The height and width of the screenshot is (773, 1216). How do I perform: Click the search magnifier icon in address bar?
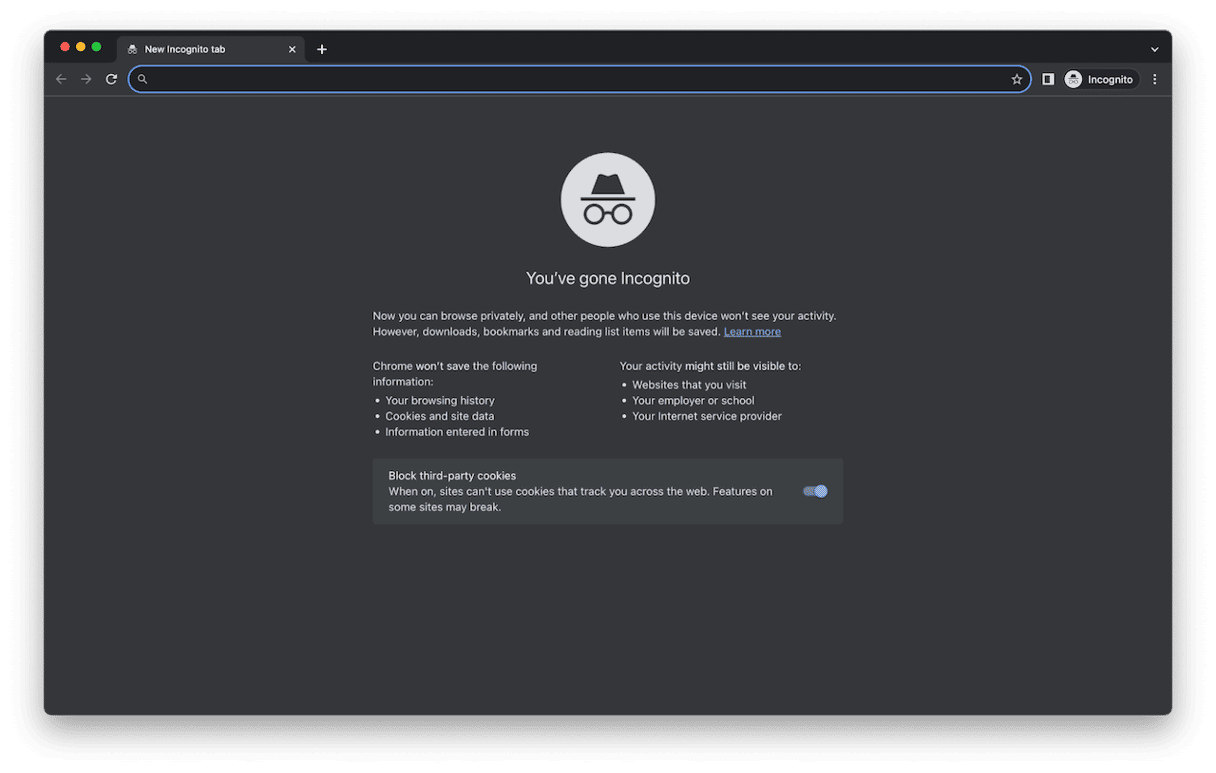point(142,79)
